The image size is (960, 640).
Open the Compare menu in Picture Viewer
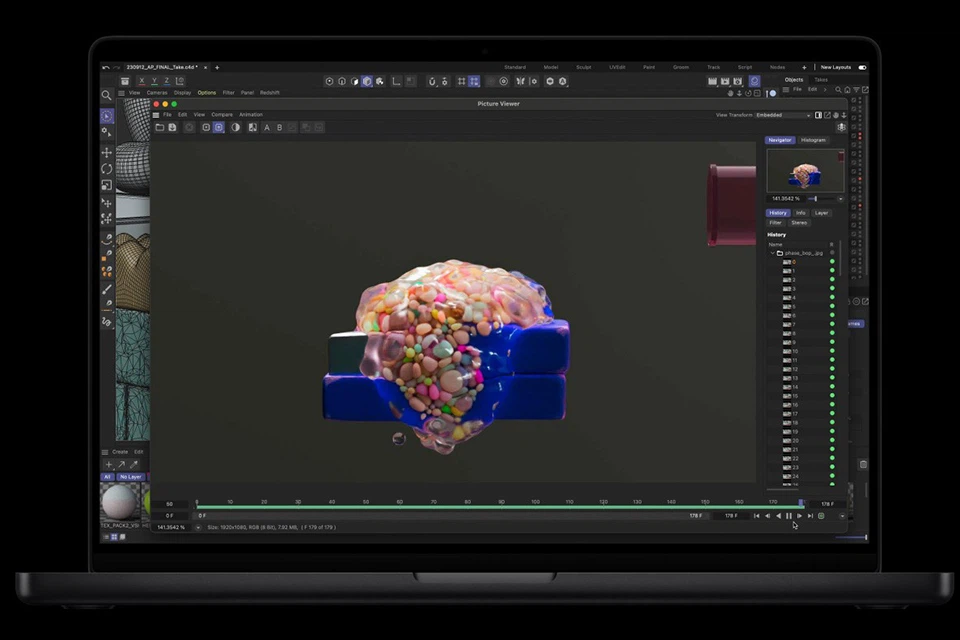click(x=221, y=115)
